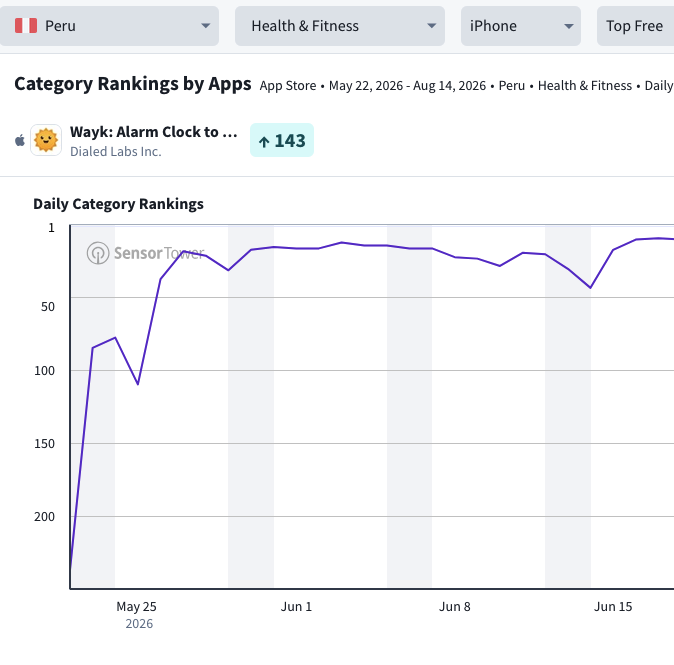Click the Daily Category Rankings chart title
The width and height of the screenshot is (674, 665).
pos(118,204)
